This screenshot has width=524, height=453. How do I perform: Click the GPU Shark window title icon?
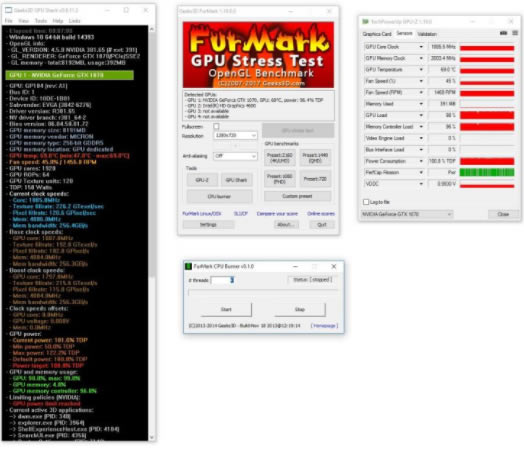pyautogui.click(x=9, y=10)
